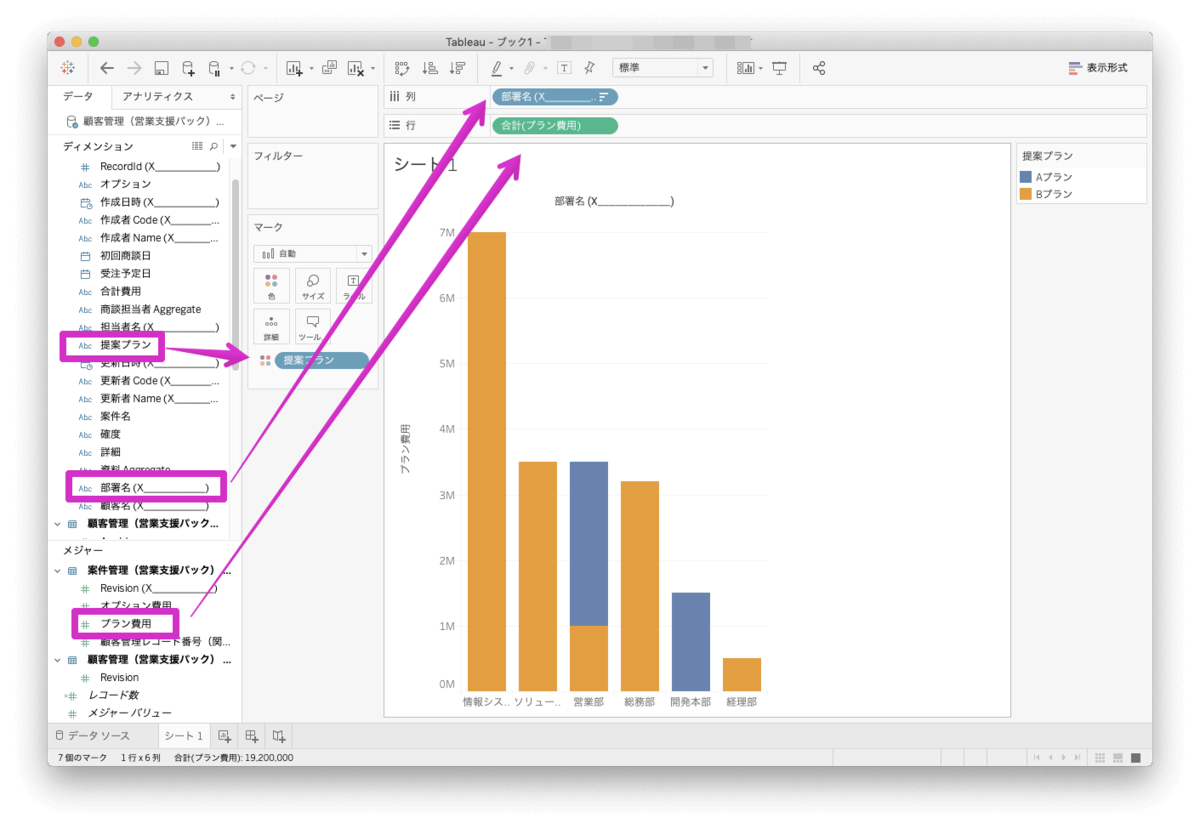Open new worksheet icon dropdown arrow
Screen dimensions: 1200x829
[x=311, y=68]
